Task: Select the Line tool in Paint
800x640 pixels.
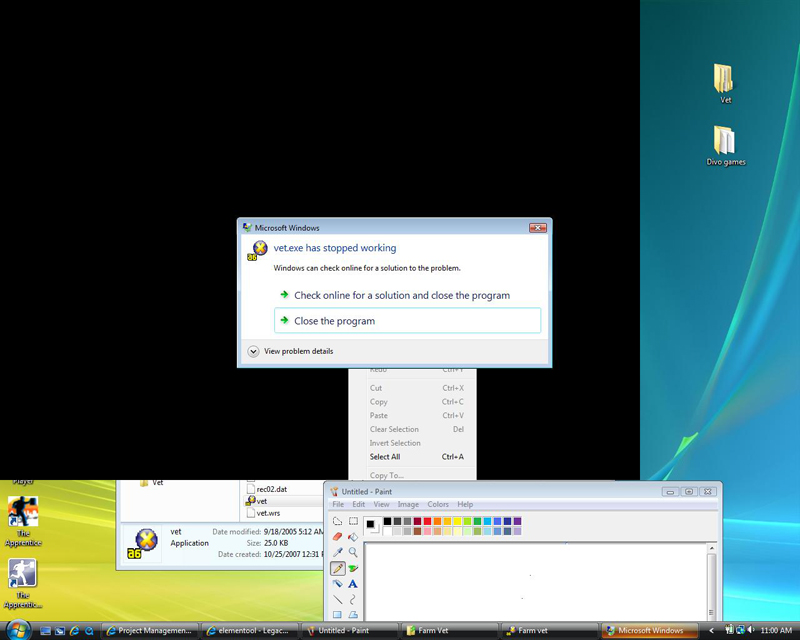Action: pos(337,599)
